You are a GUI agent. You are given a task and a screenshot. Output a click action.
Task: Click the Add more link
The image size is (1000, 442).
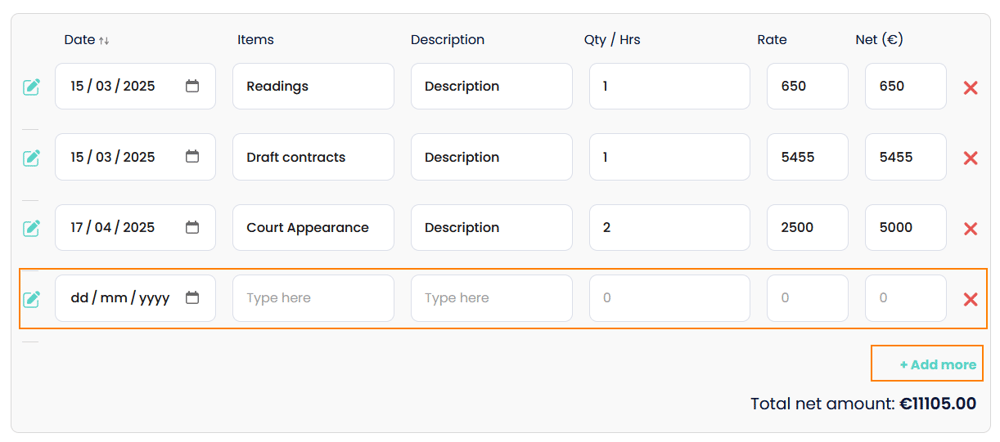click(x=937, y=365)
